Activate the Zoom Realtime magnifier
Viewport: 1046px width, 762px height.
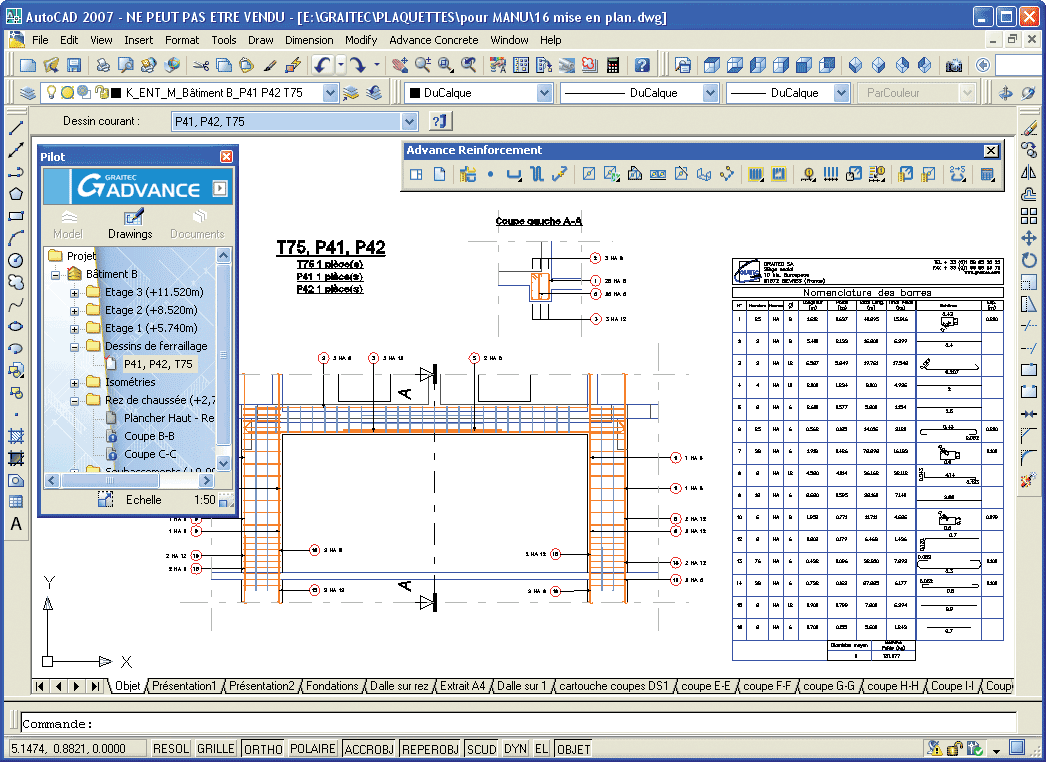click(422, 65)
